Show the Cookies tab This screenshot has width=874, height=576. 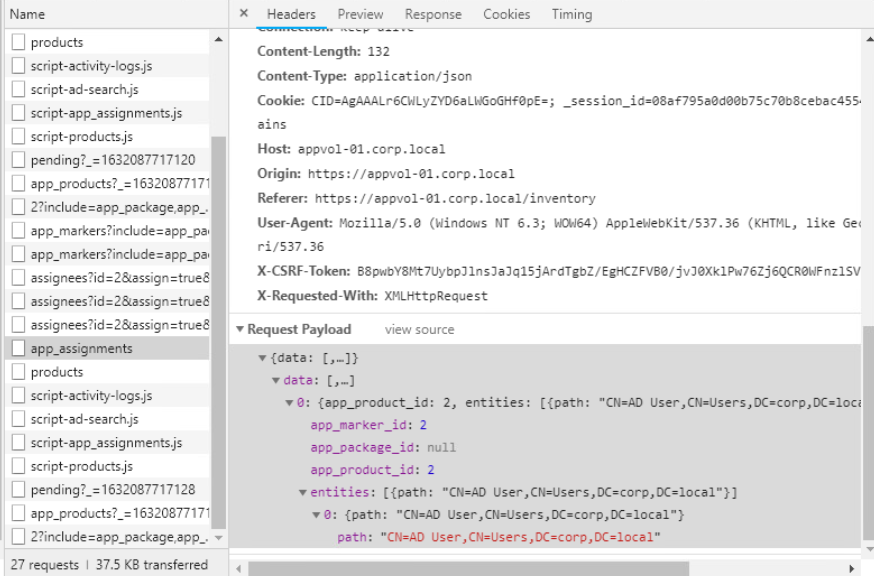click(506, 14)
